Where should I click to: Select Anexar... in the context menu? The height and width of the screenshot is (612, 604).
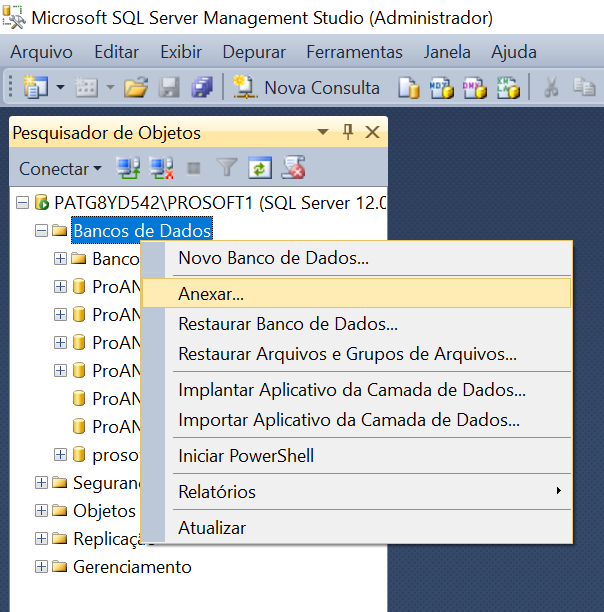point(211,293)
